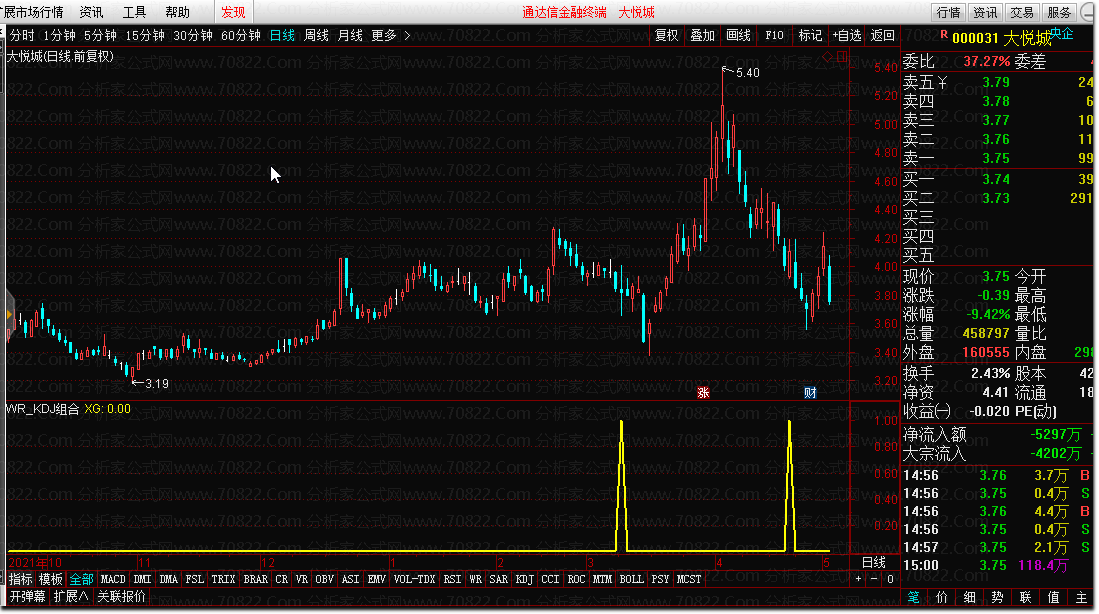Screen dimensions: 1099x614
Task: Add stock via +自选 button
Action: coord(847,35)
